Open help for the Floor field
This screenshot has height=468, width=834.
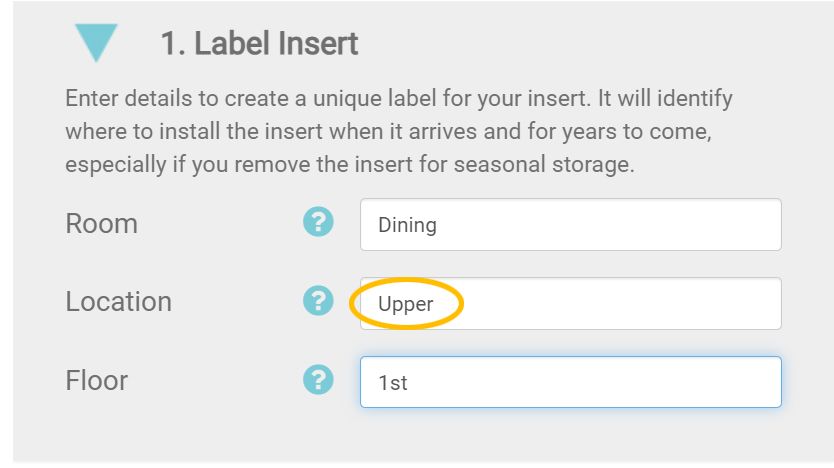pyautogui.click(x=318, y=379)
